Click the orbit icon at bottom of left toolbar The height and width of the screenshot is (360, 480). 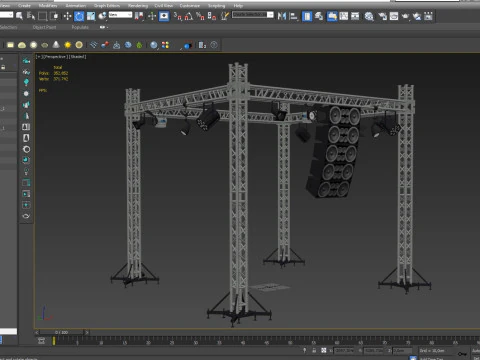pyautogui.click(x=26, y=216)
